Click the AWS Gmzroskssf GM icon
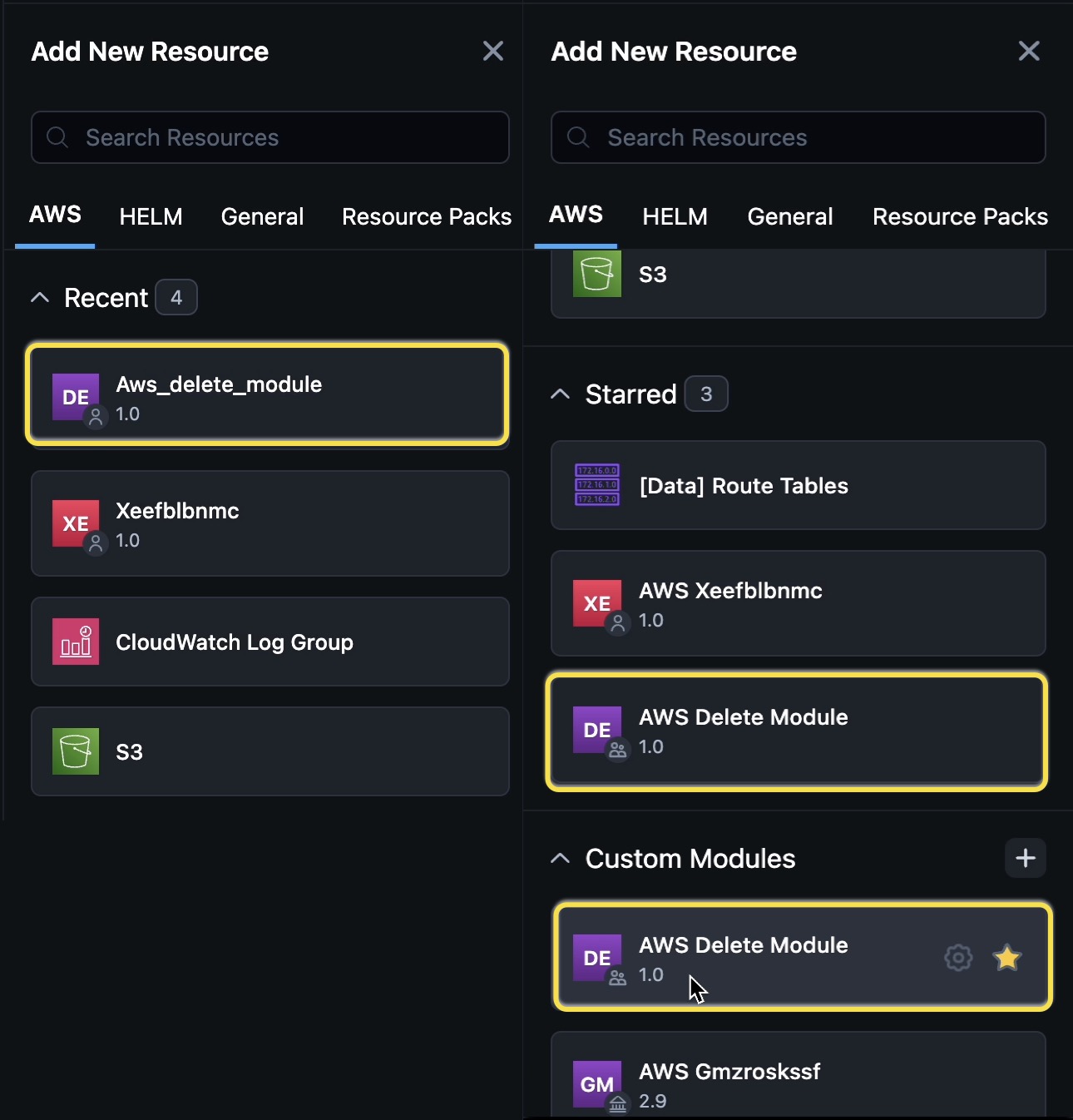 tap(597, 1084)
